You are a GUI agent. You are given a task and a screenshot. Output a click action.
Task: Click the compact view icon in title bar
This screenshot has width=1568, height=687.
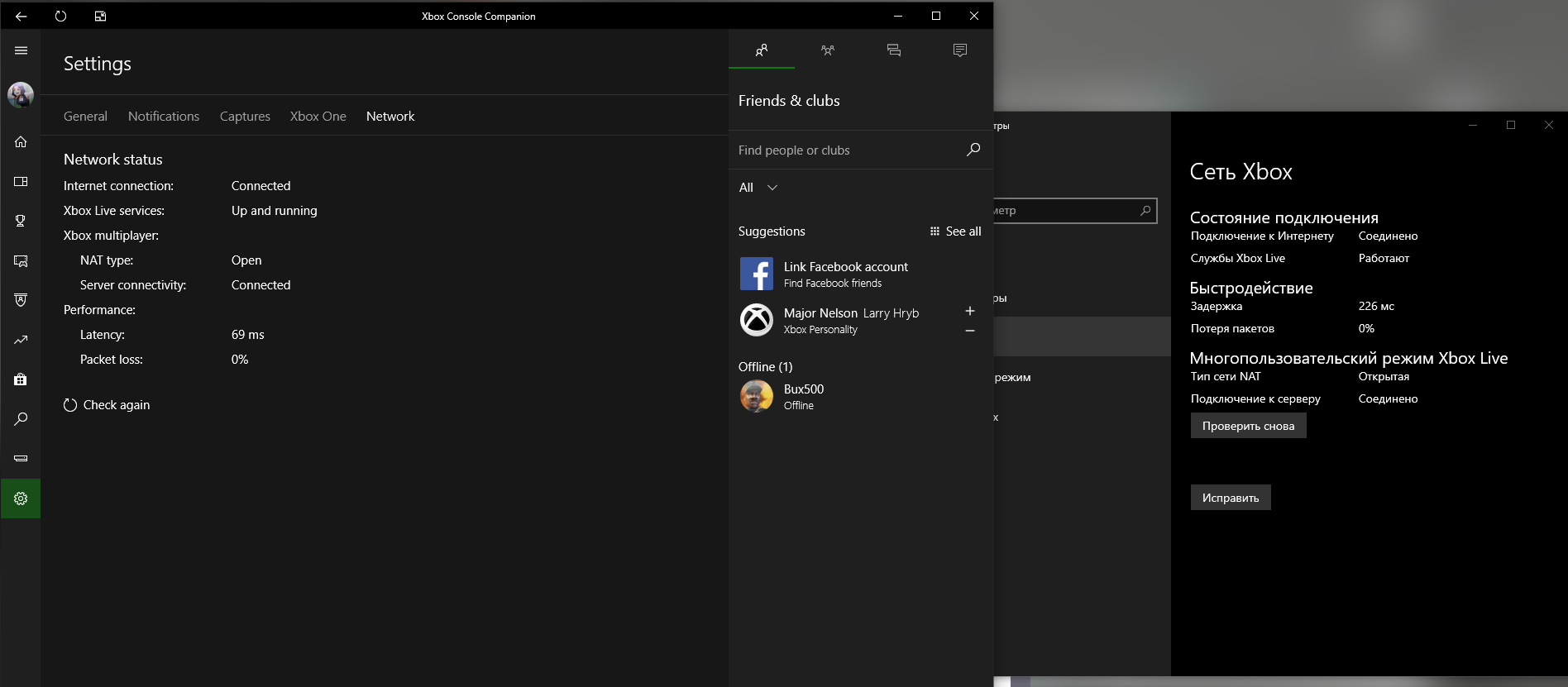[100, 16]
